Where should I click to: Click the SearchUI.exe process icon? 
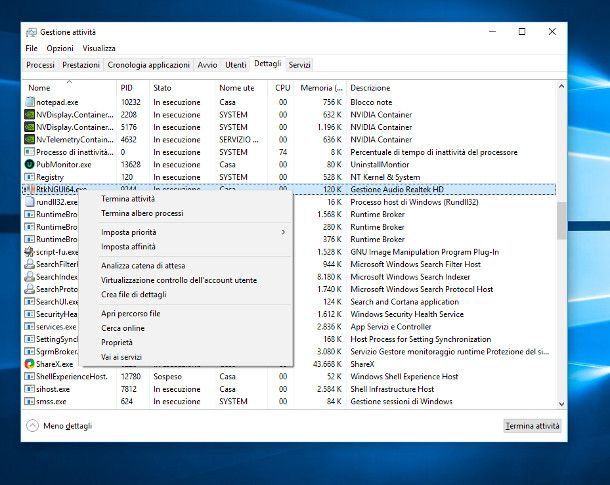point(30,301)
